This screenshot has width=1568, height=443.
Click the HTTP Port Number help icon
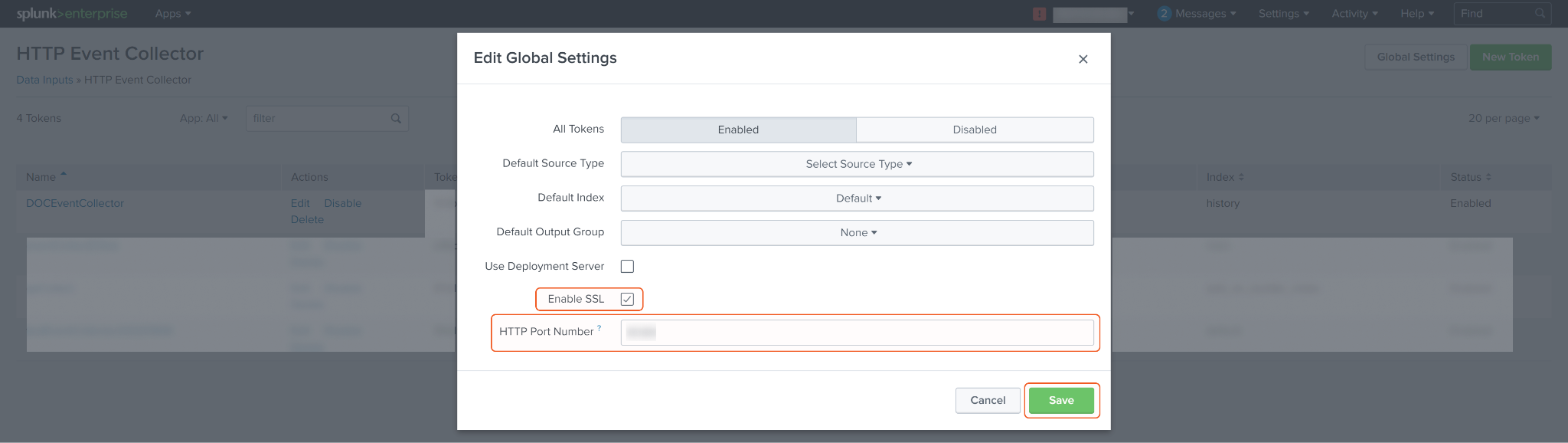point(599,328)
